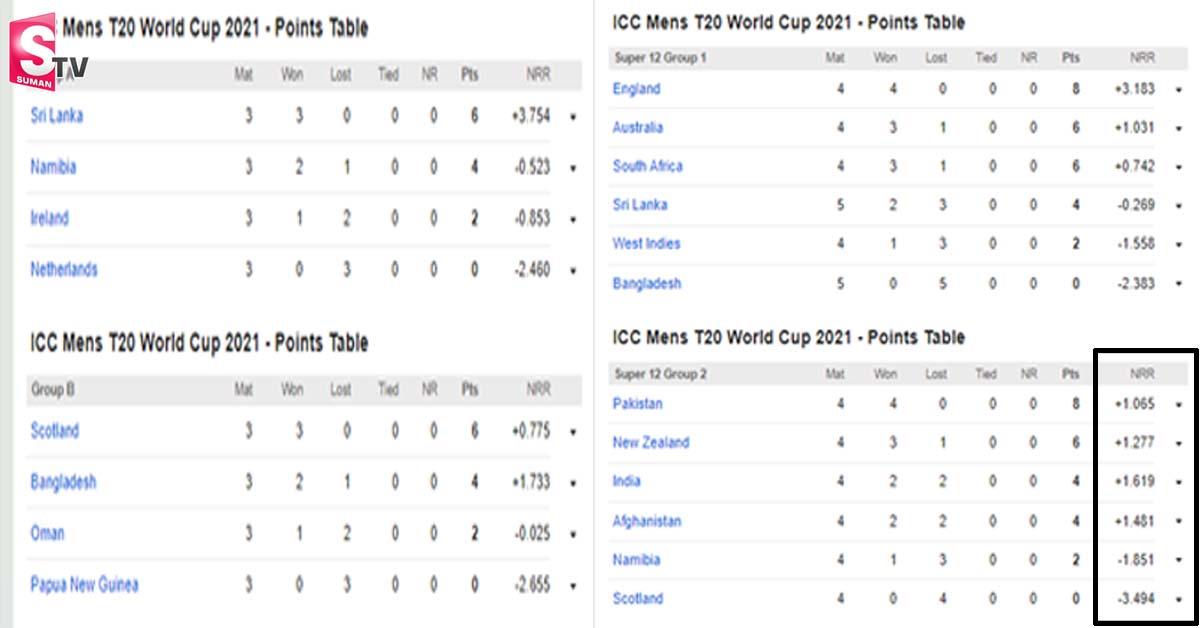Viewport: 1200px width, 628px height.
Task: Open the West Indies team link
Action: [646, 243]
